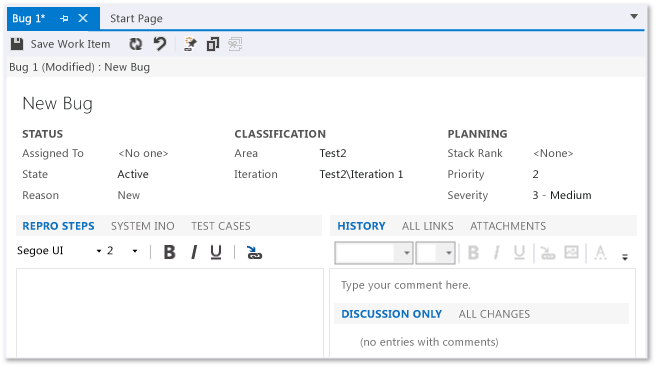
Task: Click the Assigned To <No one> field
Action: tap(143, 153)
